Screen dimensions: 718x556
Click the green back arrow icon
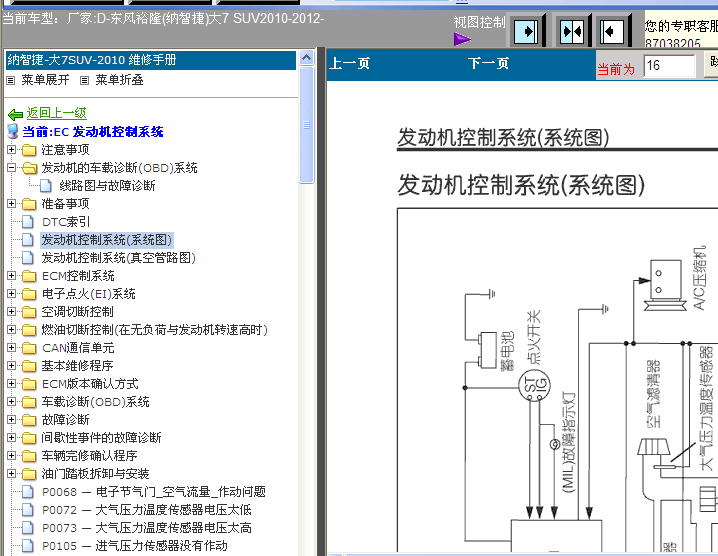pyautogui.click(x=16, y=114)
